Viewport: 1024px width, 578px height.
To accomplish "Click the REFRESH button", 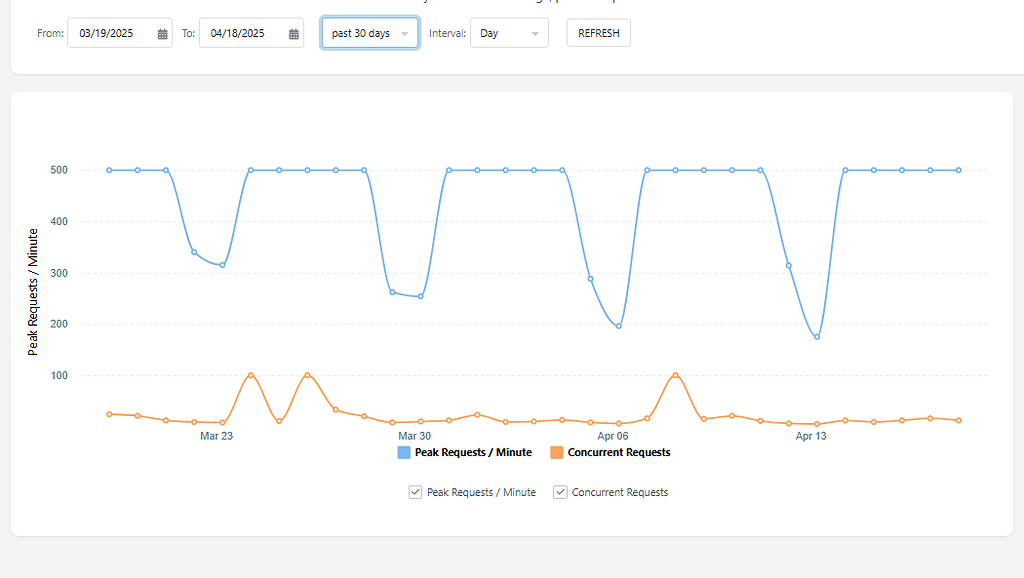I will 598,32.
